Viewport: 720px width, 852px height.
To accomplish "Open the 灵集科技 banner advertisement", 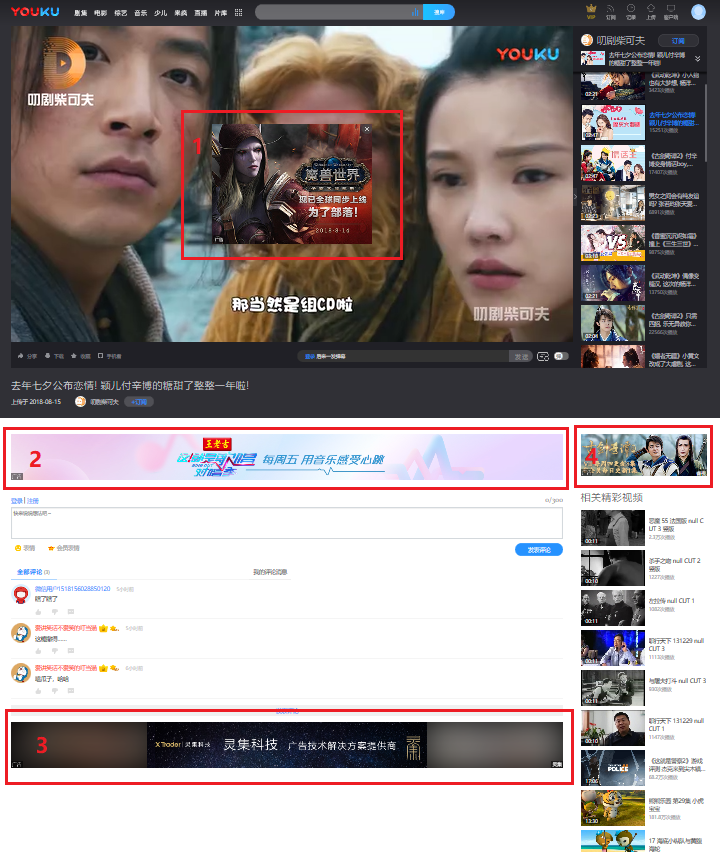I will tap(287, 744).
